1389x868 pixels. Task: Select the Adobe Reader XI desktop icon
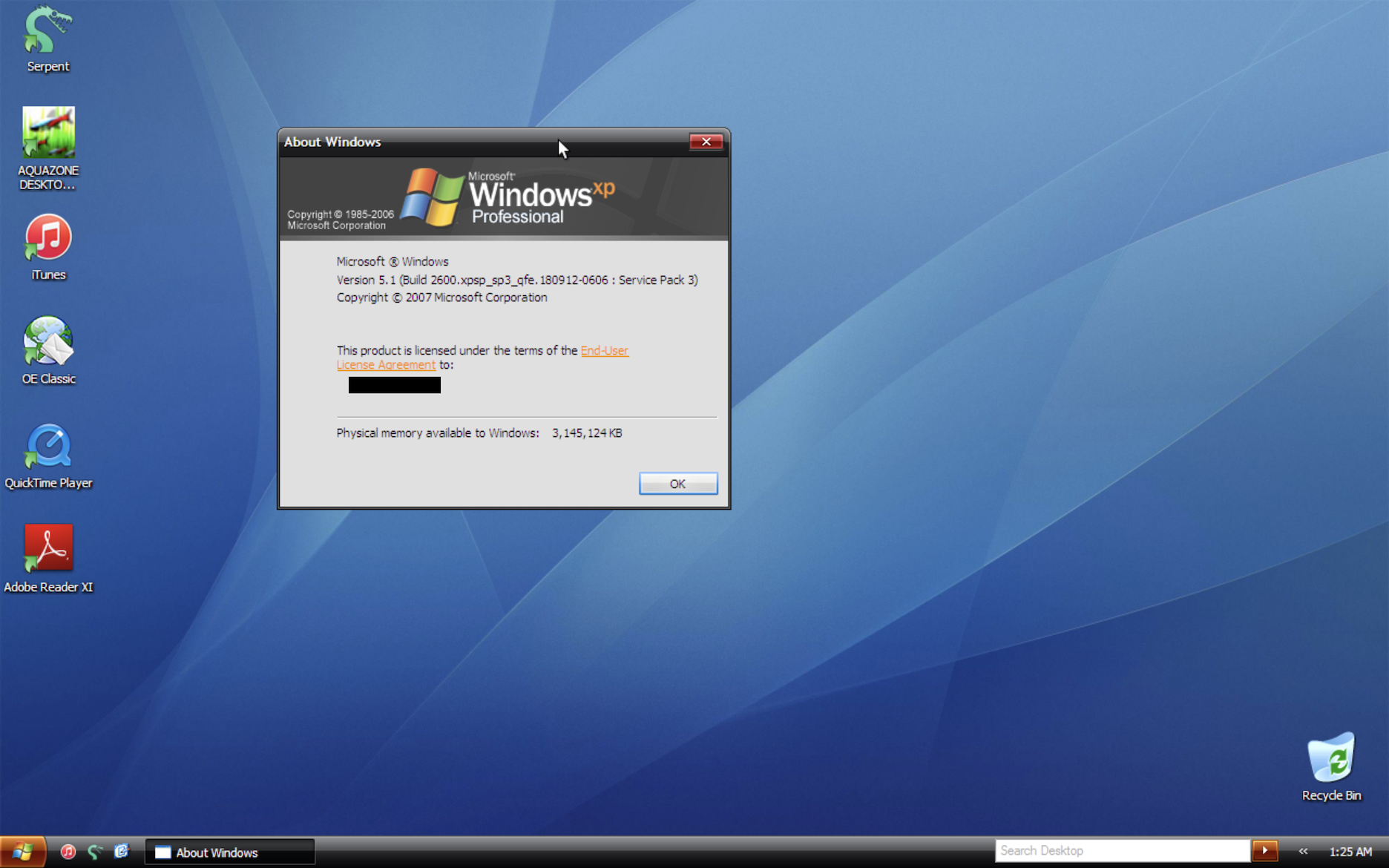pos(48,559)
